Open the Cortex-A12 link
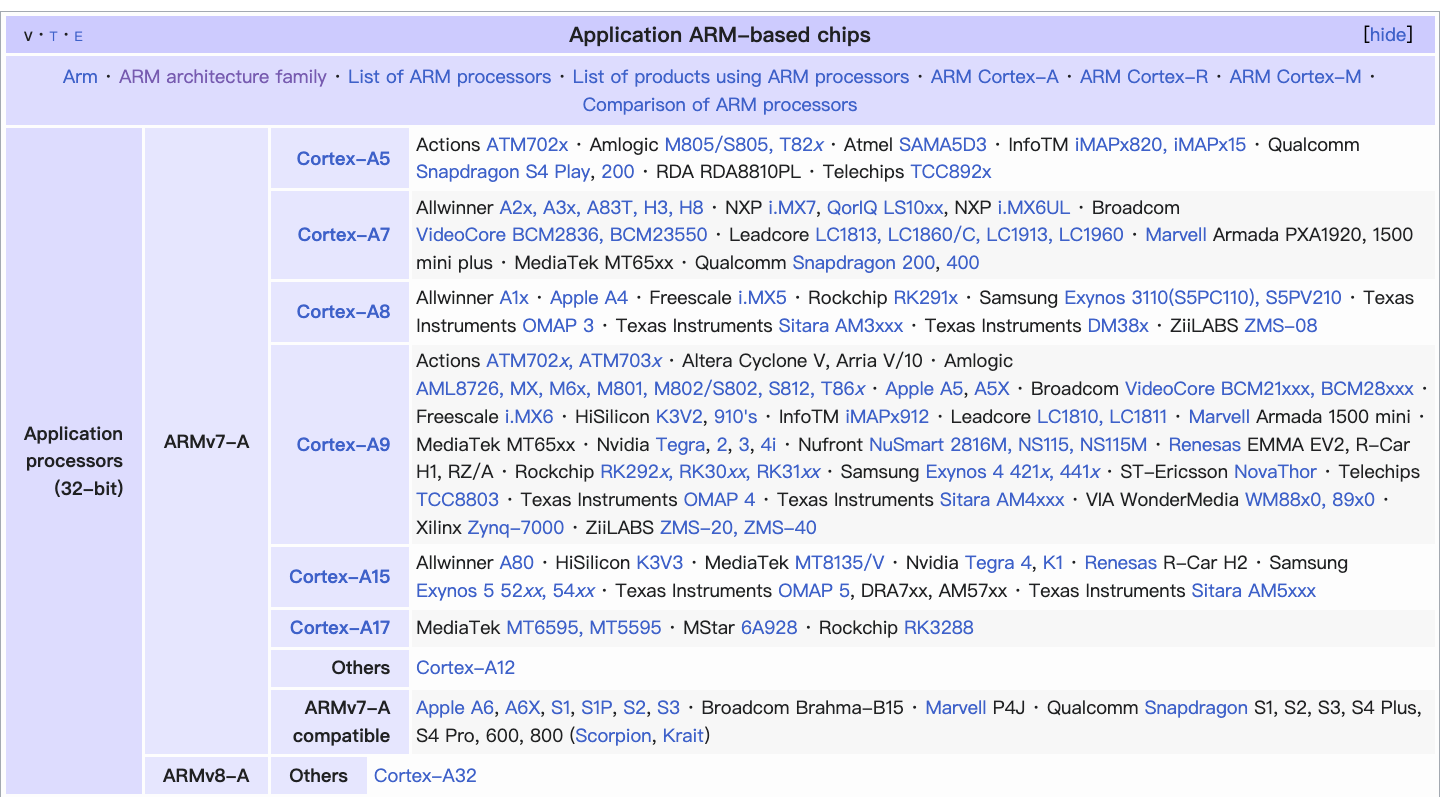The image size is (1456, 797). [x=466, y=667]
